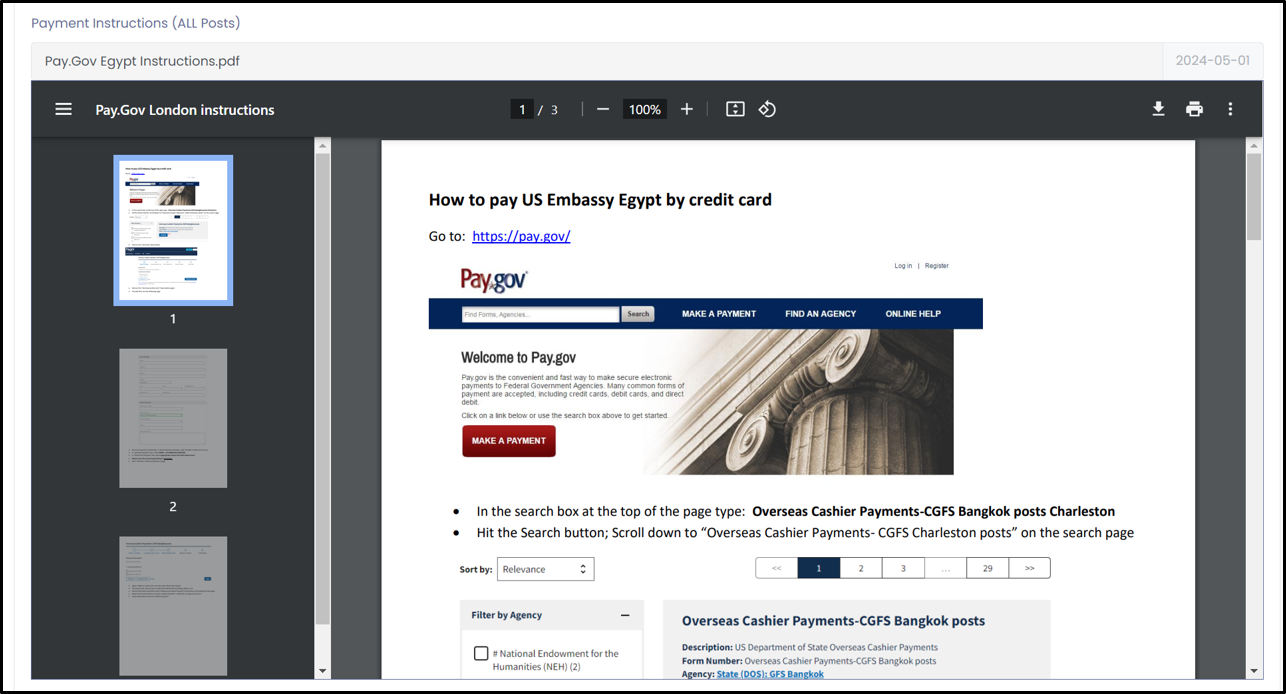
Task: Collapse the Filter by Agency section
Action: [625, 616]
